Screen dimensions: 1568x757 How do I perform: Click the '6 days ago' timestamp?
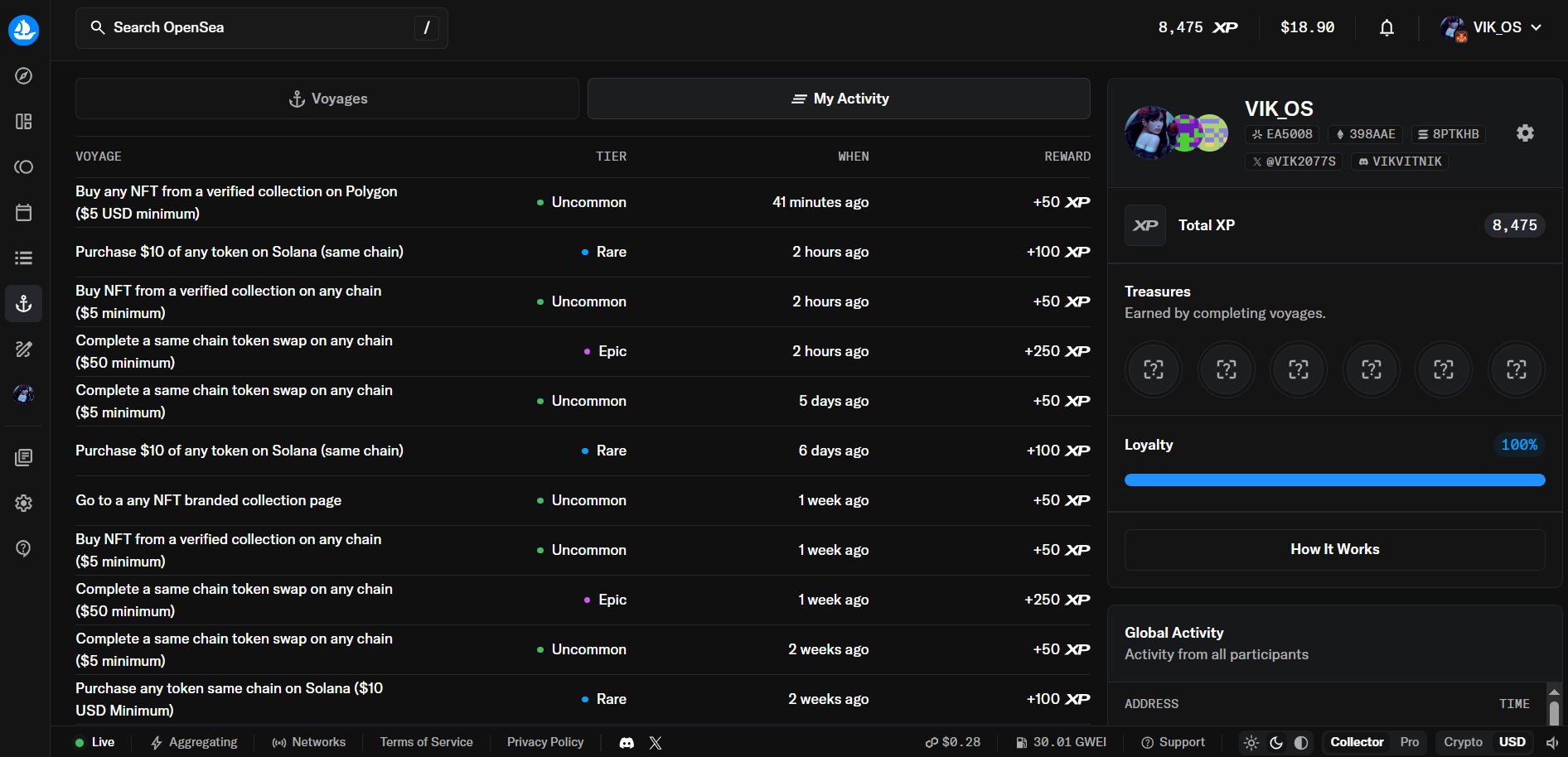(834, 451)
